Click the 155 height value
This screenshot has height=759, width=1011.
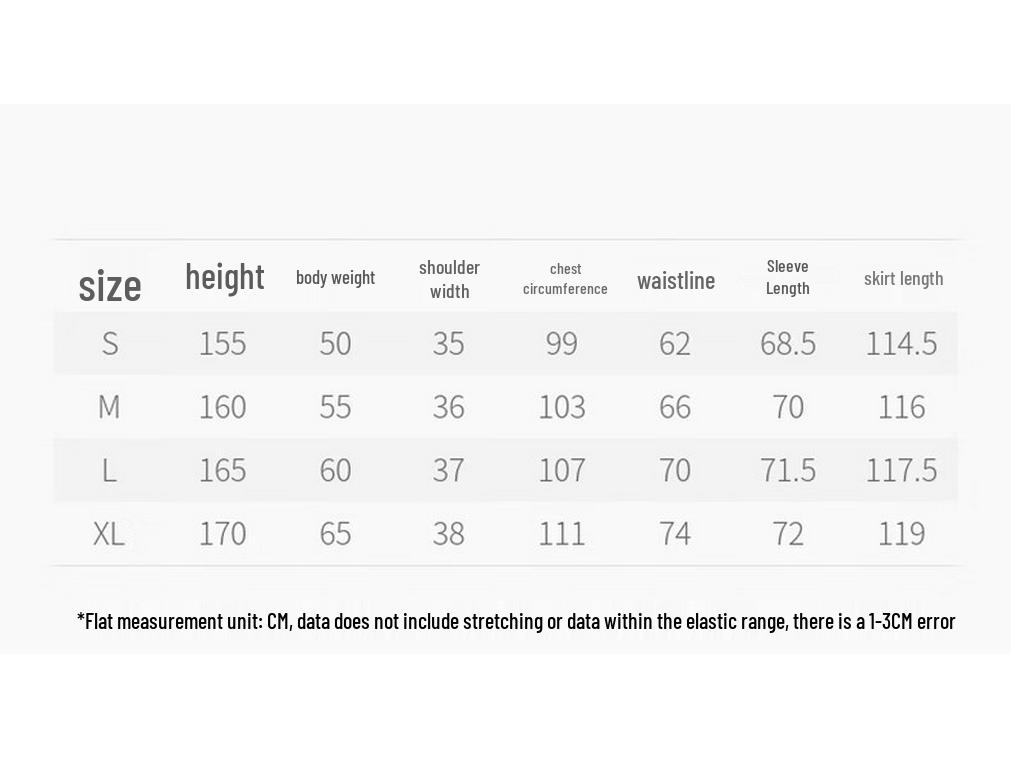pos(222,344)
